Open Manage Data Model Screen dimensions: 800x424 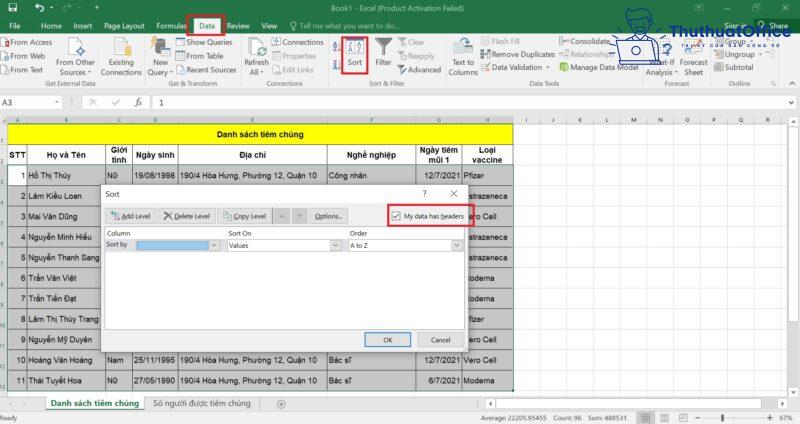(x=599, y=67)
